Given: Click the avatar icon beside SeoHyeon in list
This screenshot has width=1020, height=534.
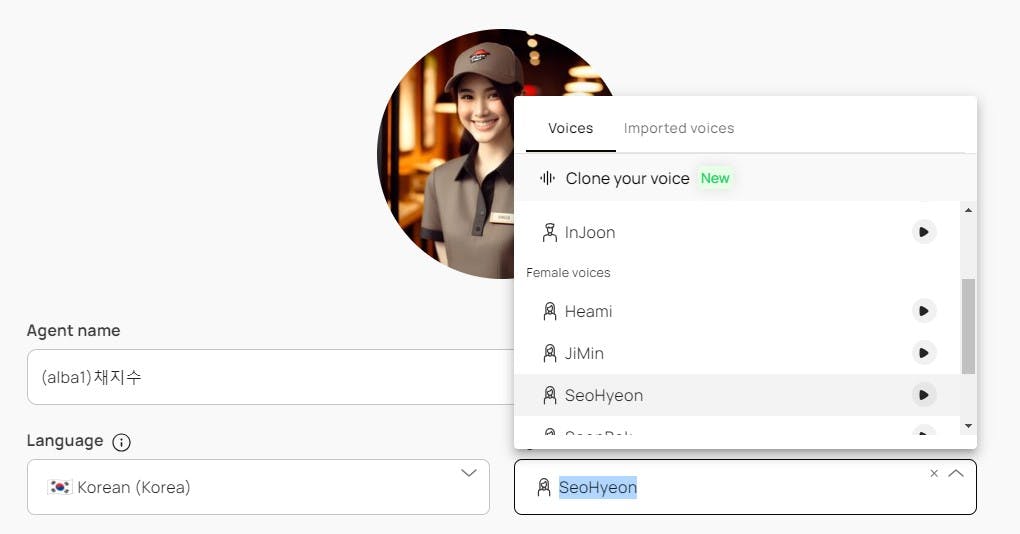Looking at the screenshot, I should pos(550,395).
